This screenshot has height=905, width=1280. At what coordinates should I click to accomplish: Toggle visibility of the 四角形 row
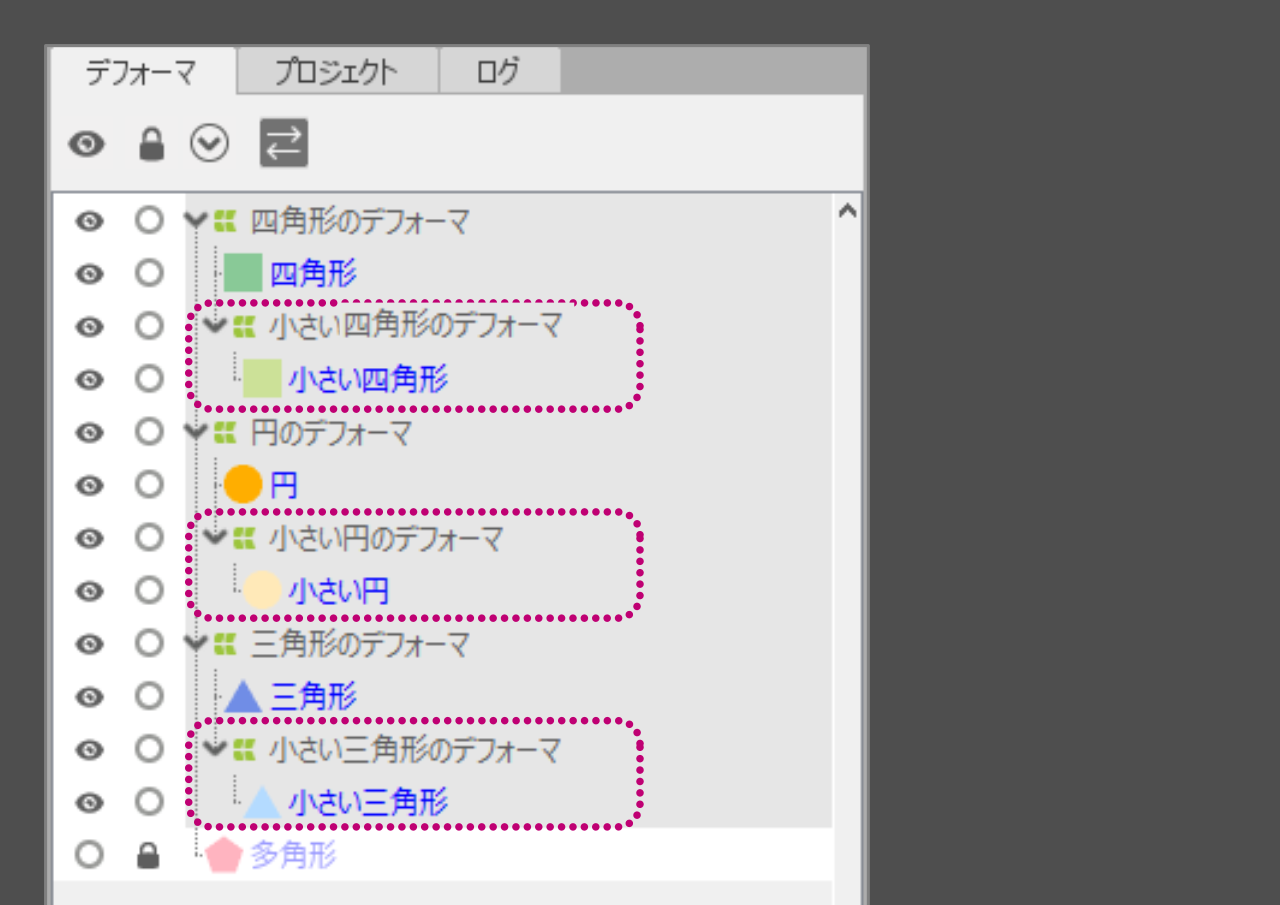pos(90,273)
